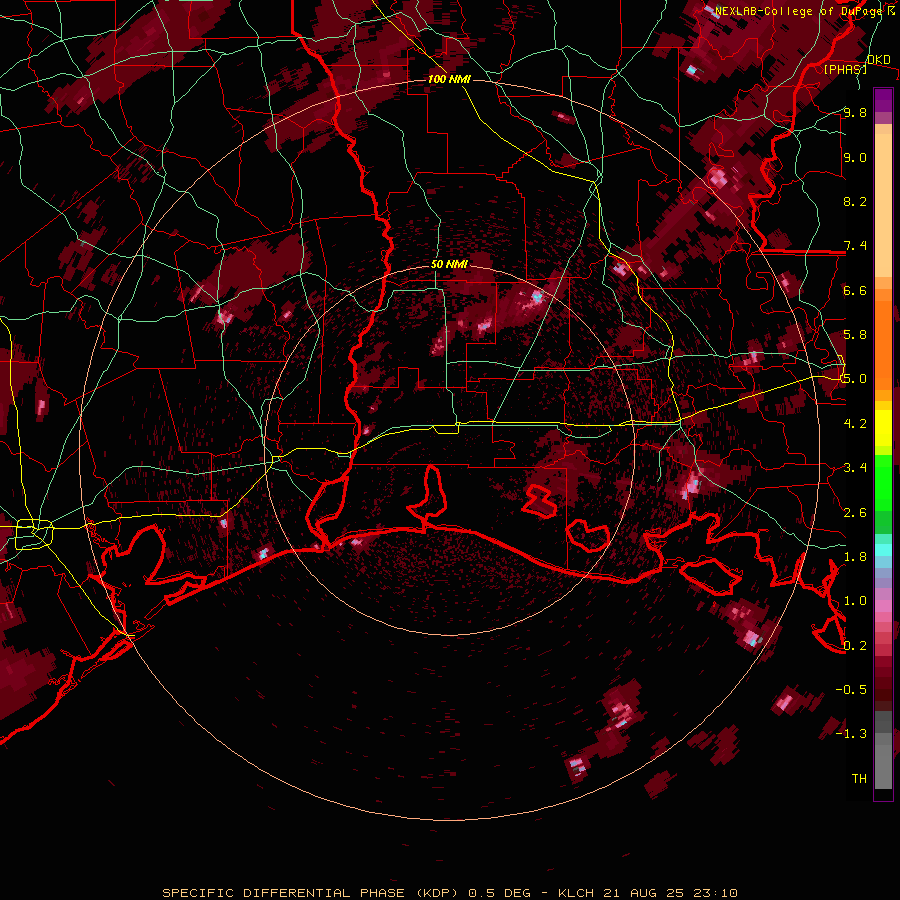Click the 9.8 scale value
900x900 pixels.
click(855, 112)
